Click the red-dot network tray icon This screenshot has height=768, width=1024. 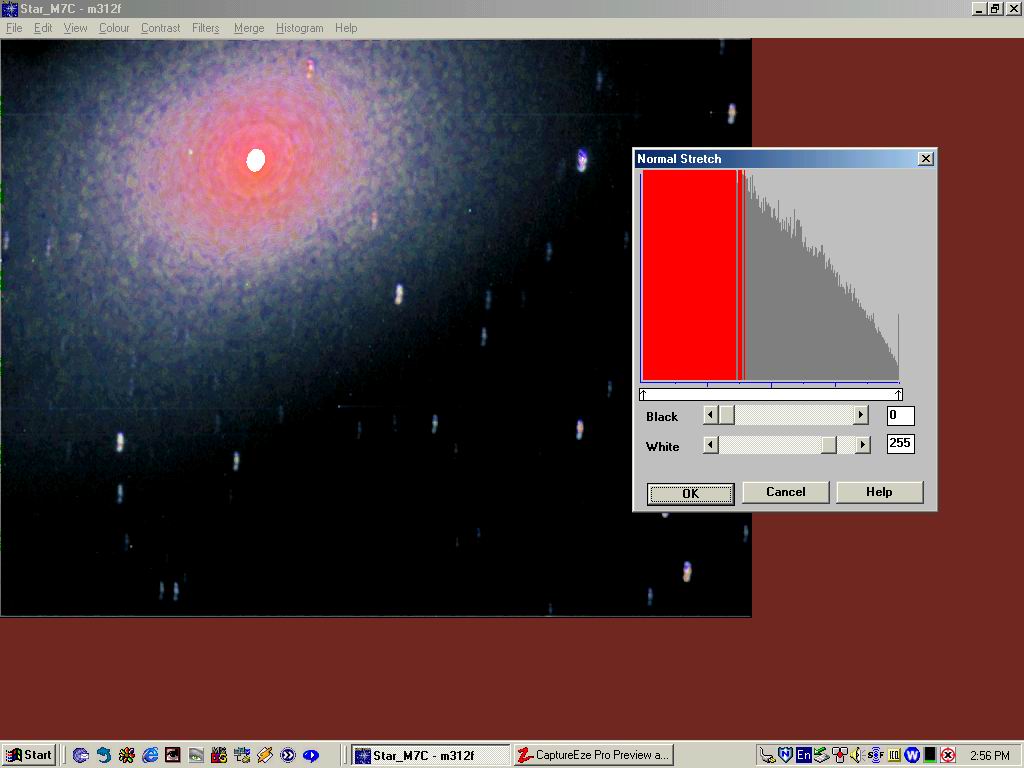coord(840,756)
